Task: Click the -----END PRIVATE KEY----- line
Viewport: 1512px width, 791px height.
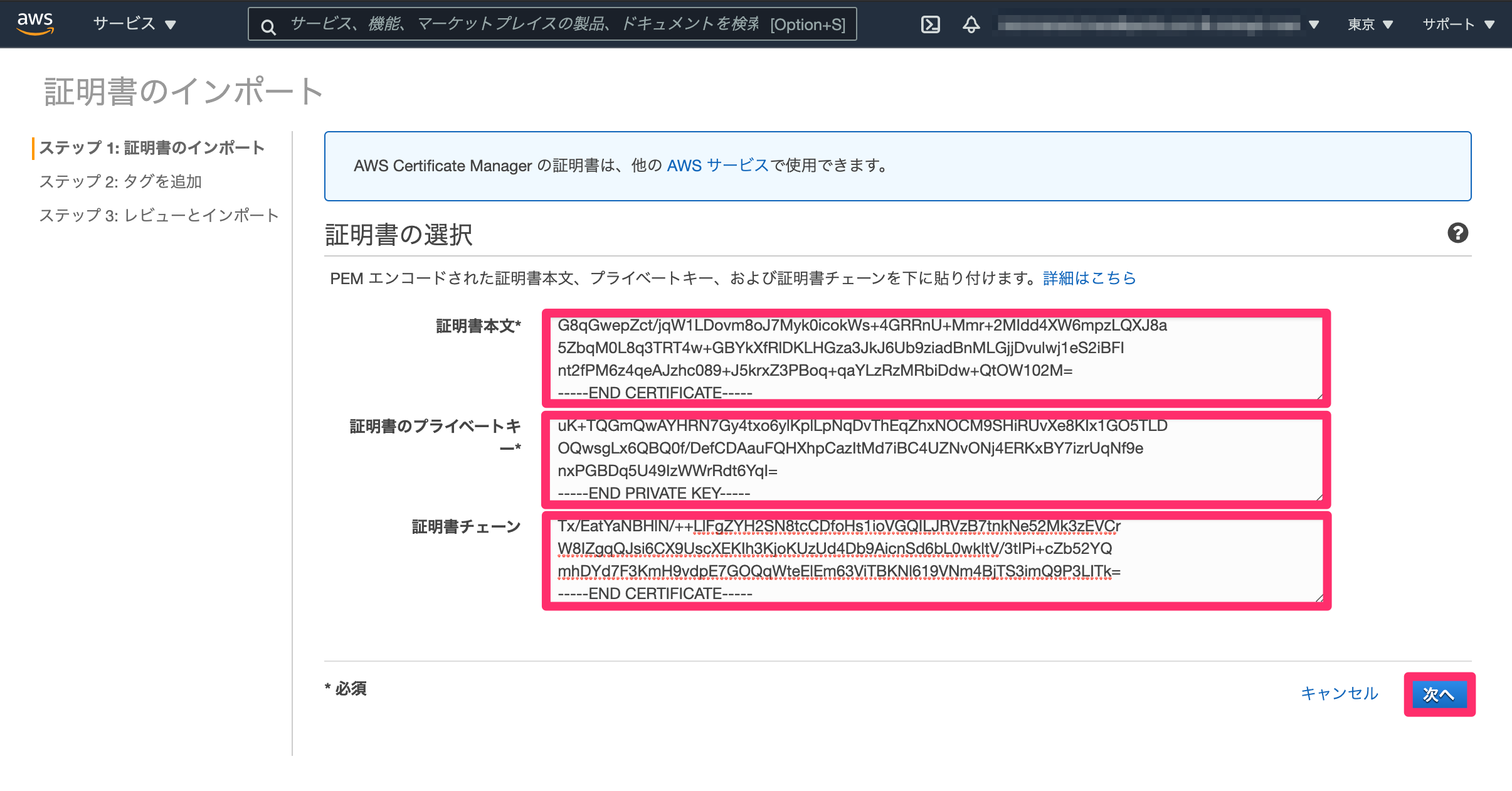Action: 654,493
